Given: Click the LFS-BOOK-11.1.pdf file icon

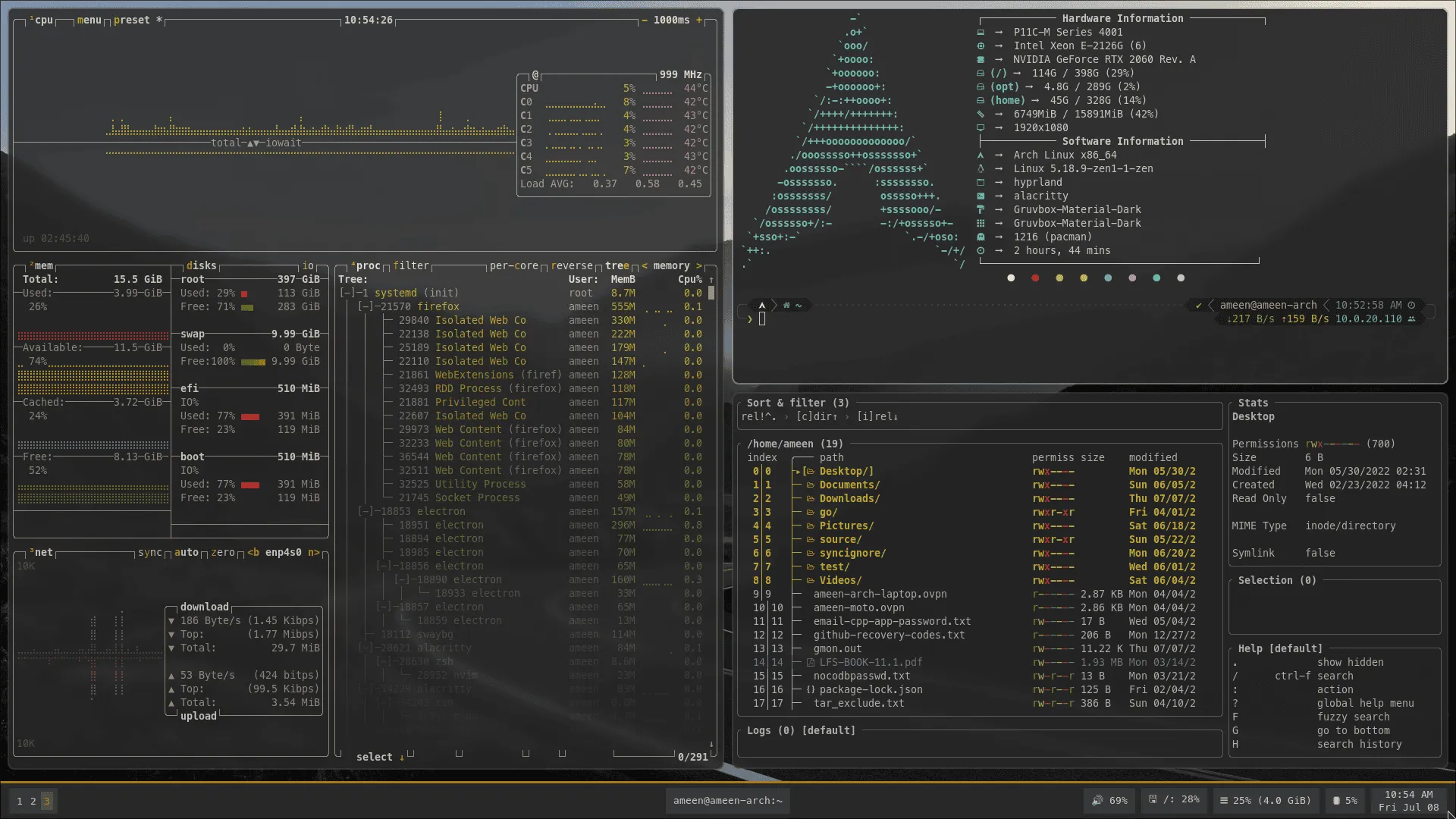Looking at the screenshot, I should click(x=810, y=663).
